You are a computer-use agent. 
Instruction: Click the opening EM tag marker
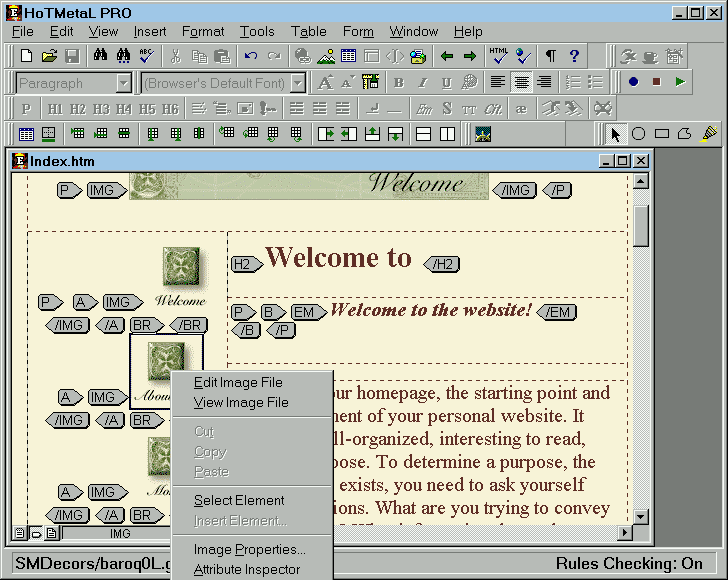pos(309,312)
